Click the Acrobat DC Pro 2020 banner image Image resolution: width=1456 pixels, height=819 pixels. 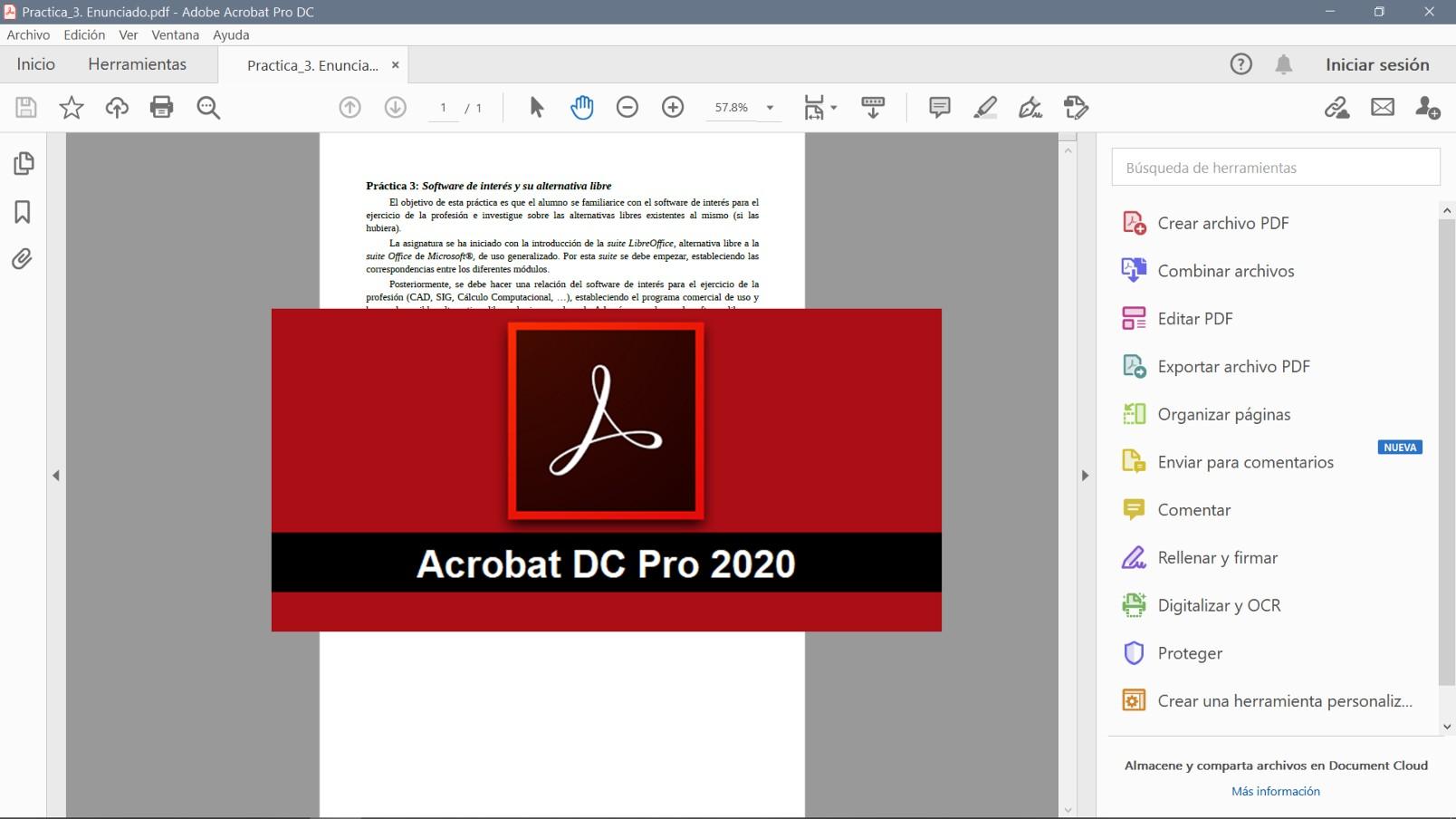(607, 470)
